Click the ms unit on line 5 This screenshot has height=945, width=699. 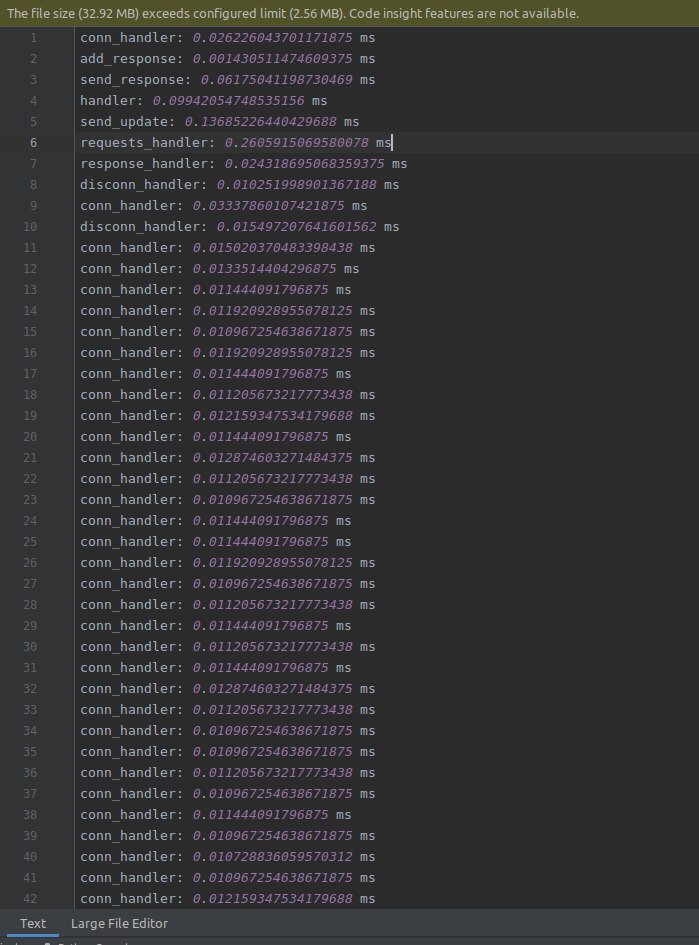[352, 122]
